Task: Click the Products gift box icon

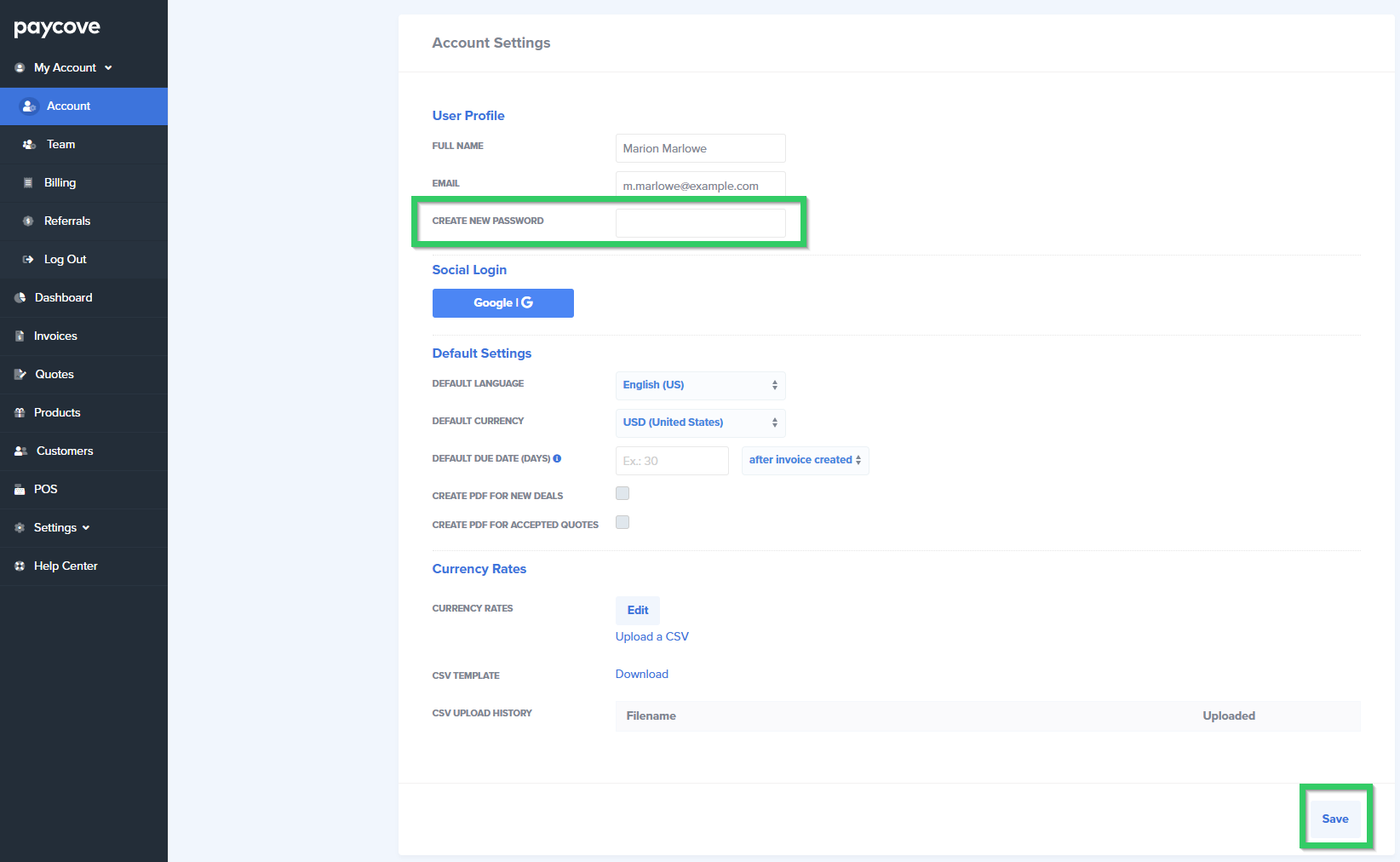Action: point(20,412)
